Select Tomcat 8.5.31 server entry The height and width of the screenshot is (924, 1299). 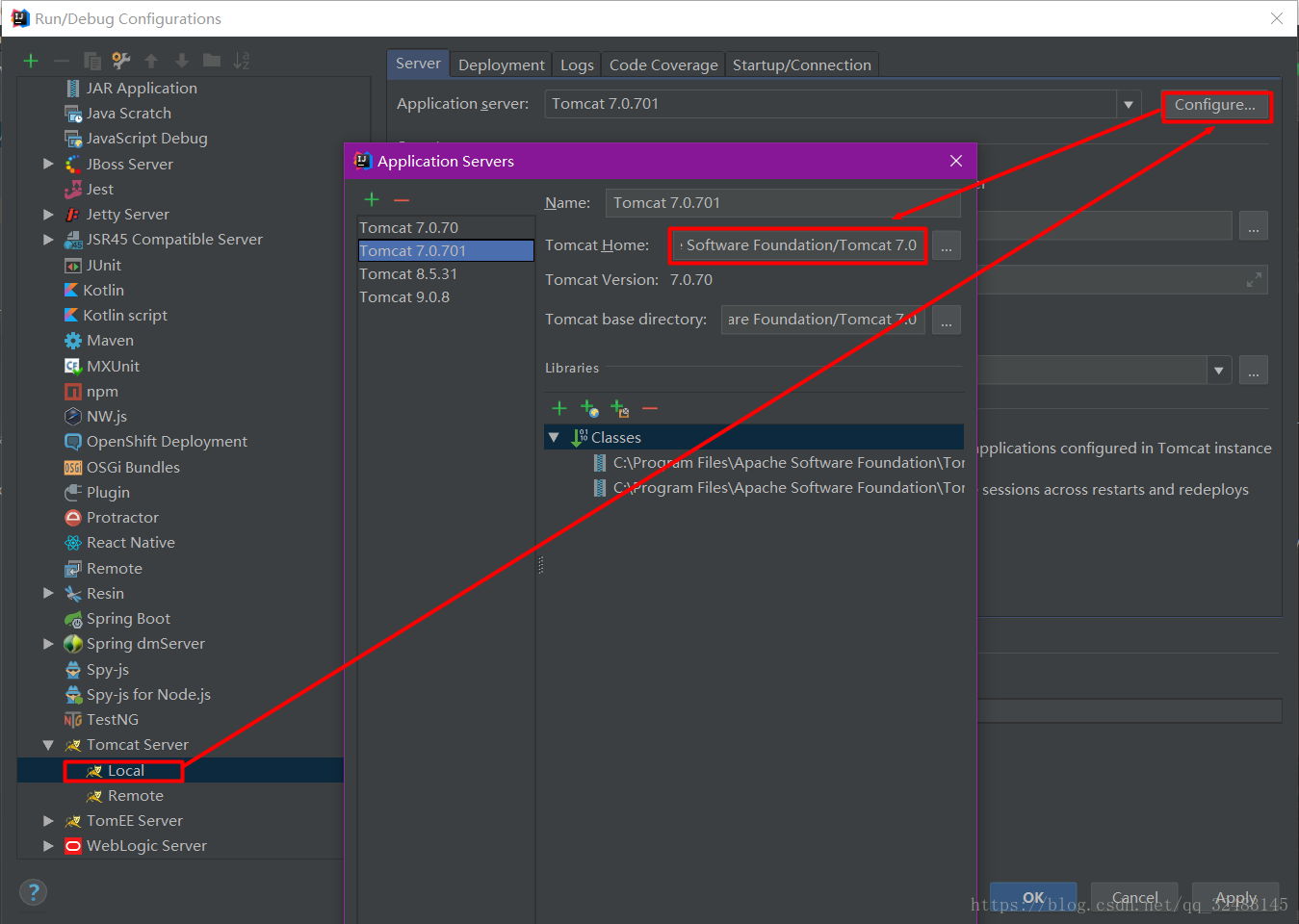point(446,274)
